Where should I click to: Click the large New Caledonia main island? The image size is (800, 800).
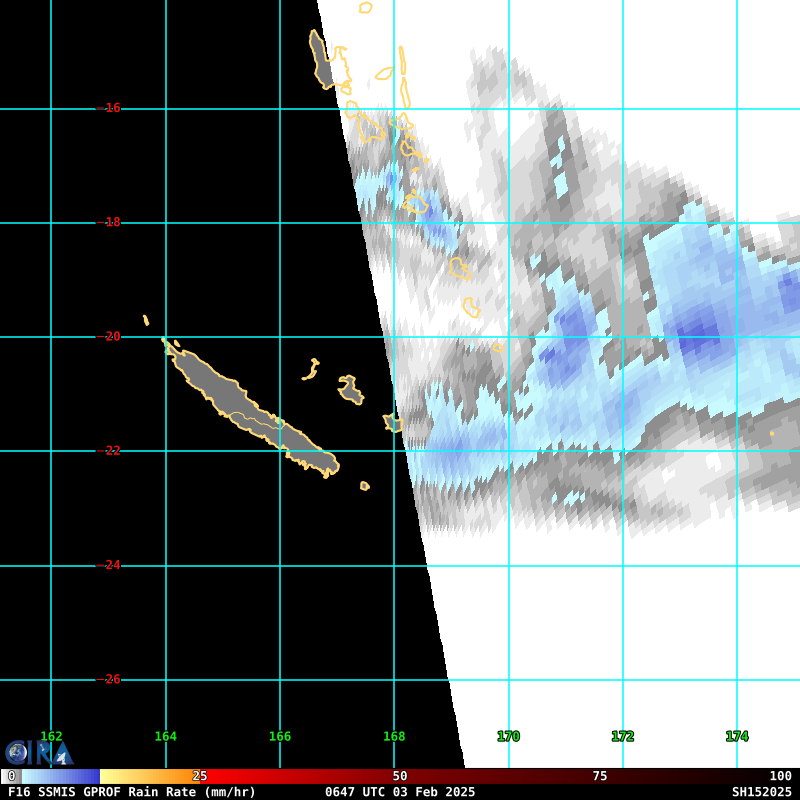(250, 409)
